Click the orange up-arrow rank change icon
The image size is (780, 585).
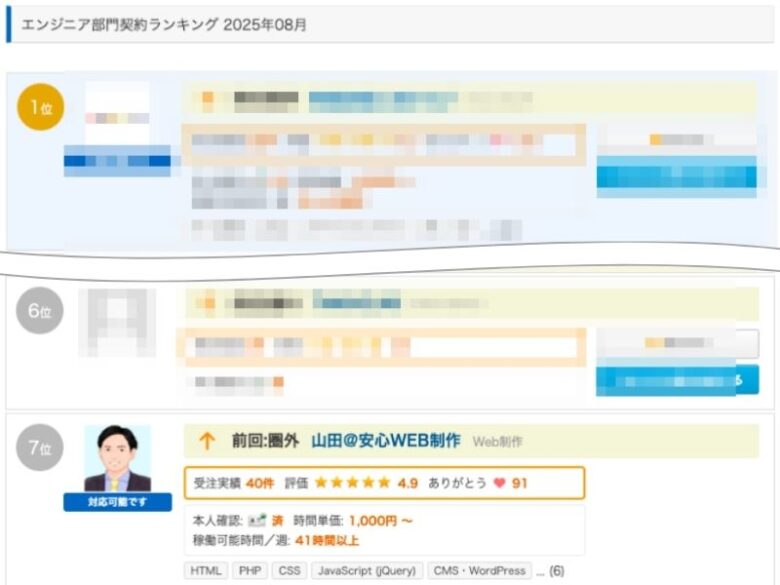point(207,441)
